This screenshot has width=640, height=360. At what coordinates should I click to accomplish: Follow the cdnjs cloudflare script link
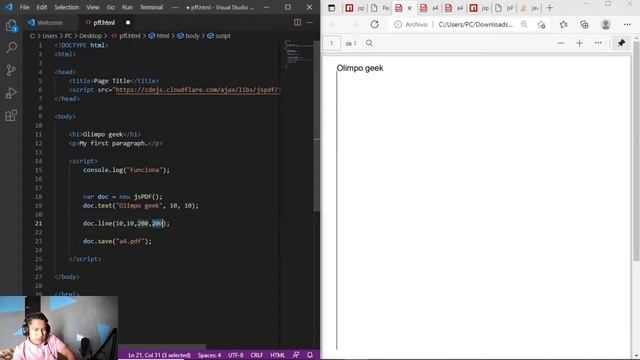click(x=198, y=90)
